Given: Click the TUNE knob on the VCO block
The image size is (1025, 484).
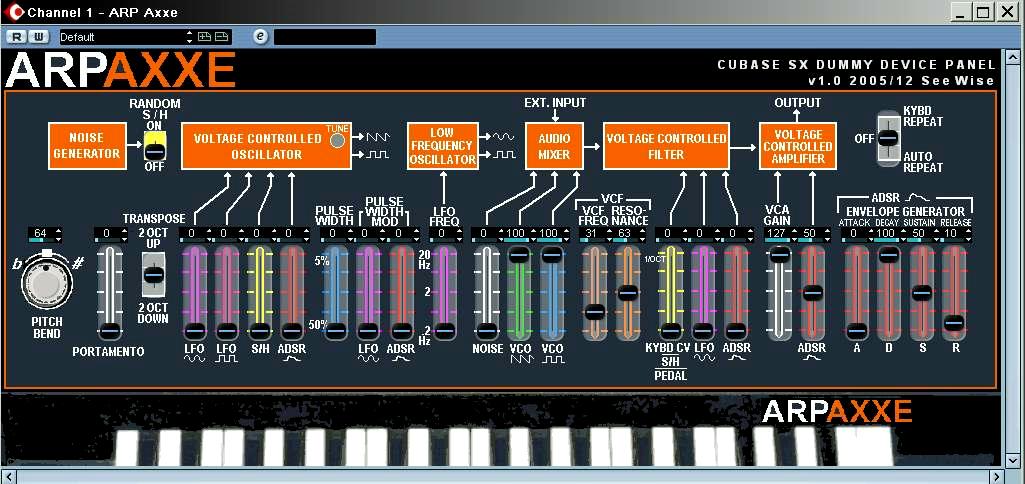Looking at the screenshot, I should coord(337,141).
